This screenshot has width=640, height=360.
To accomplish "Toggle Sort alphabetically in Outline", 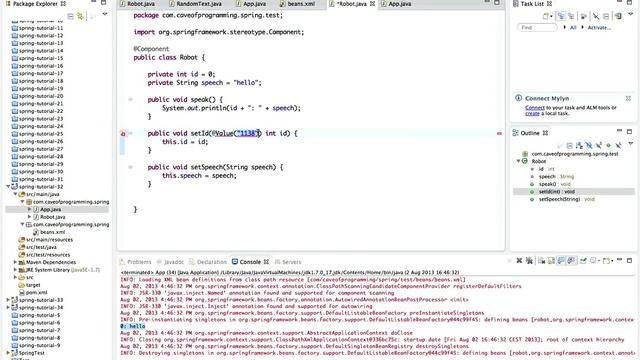I will pos(579,145).
